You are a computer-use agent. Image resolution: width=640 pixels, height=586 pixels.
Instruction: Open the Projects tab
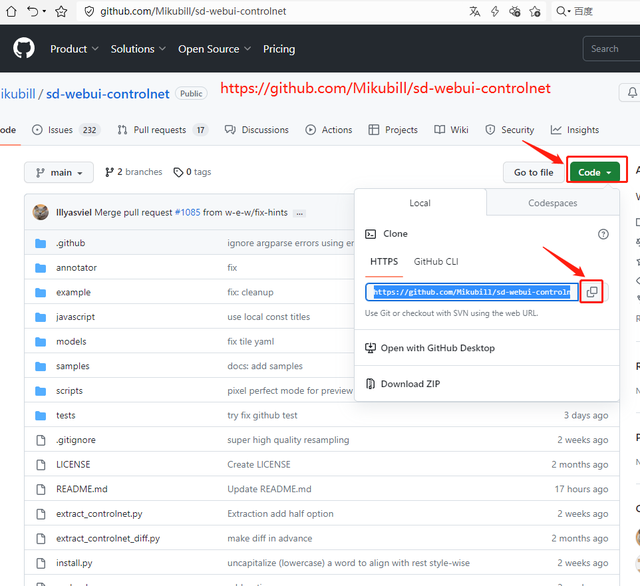393,130
